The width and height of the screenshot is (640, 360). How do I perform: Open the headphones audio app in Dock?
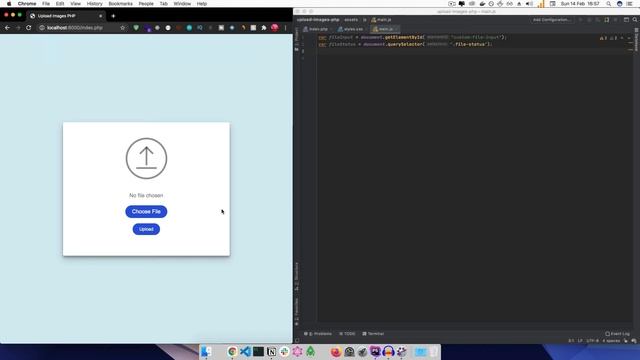tap(388, 351)
